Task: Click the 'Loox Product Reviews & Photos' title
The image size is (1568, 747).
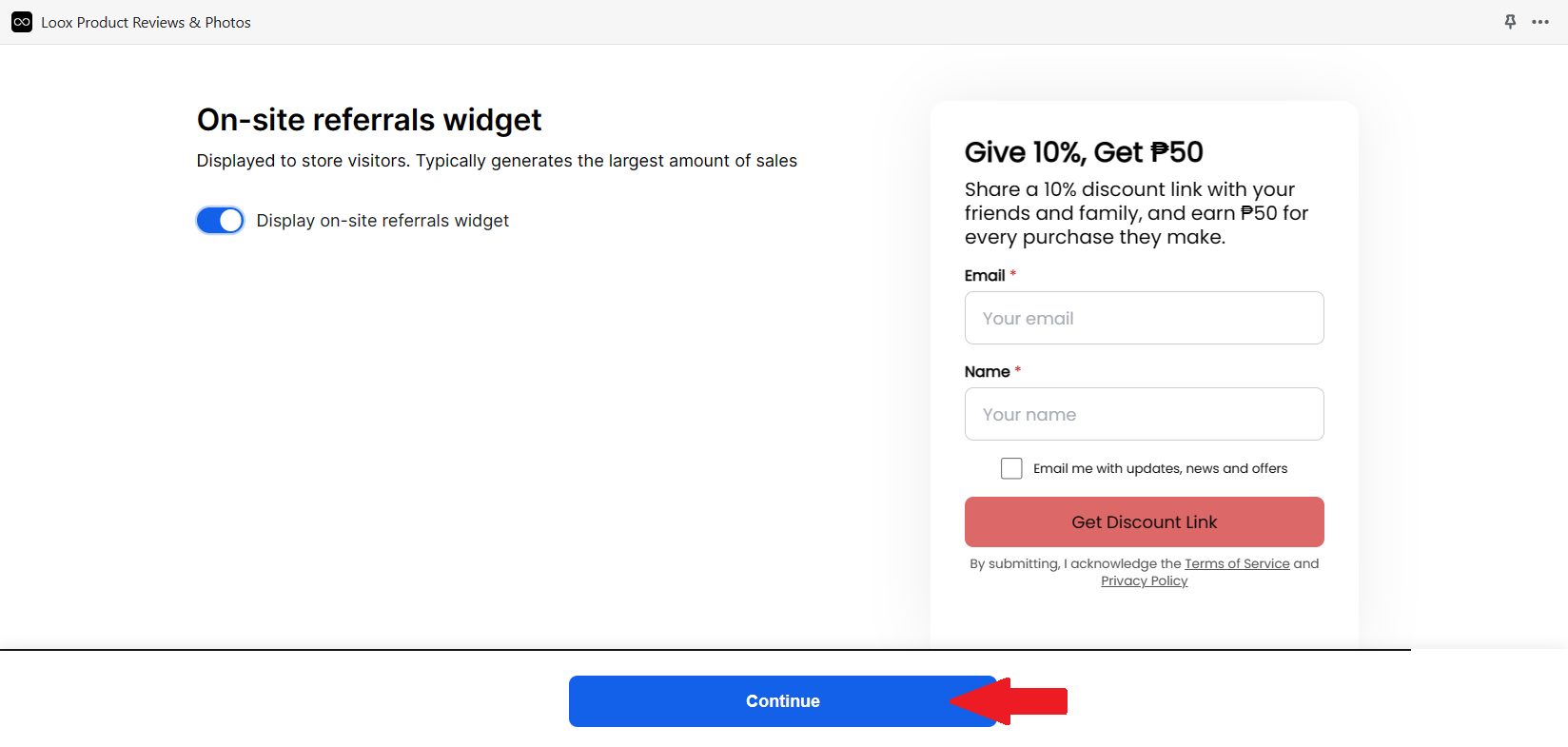Action: click(146, 22)
